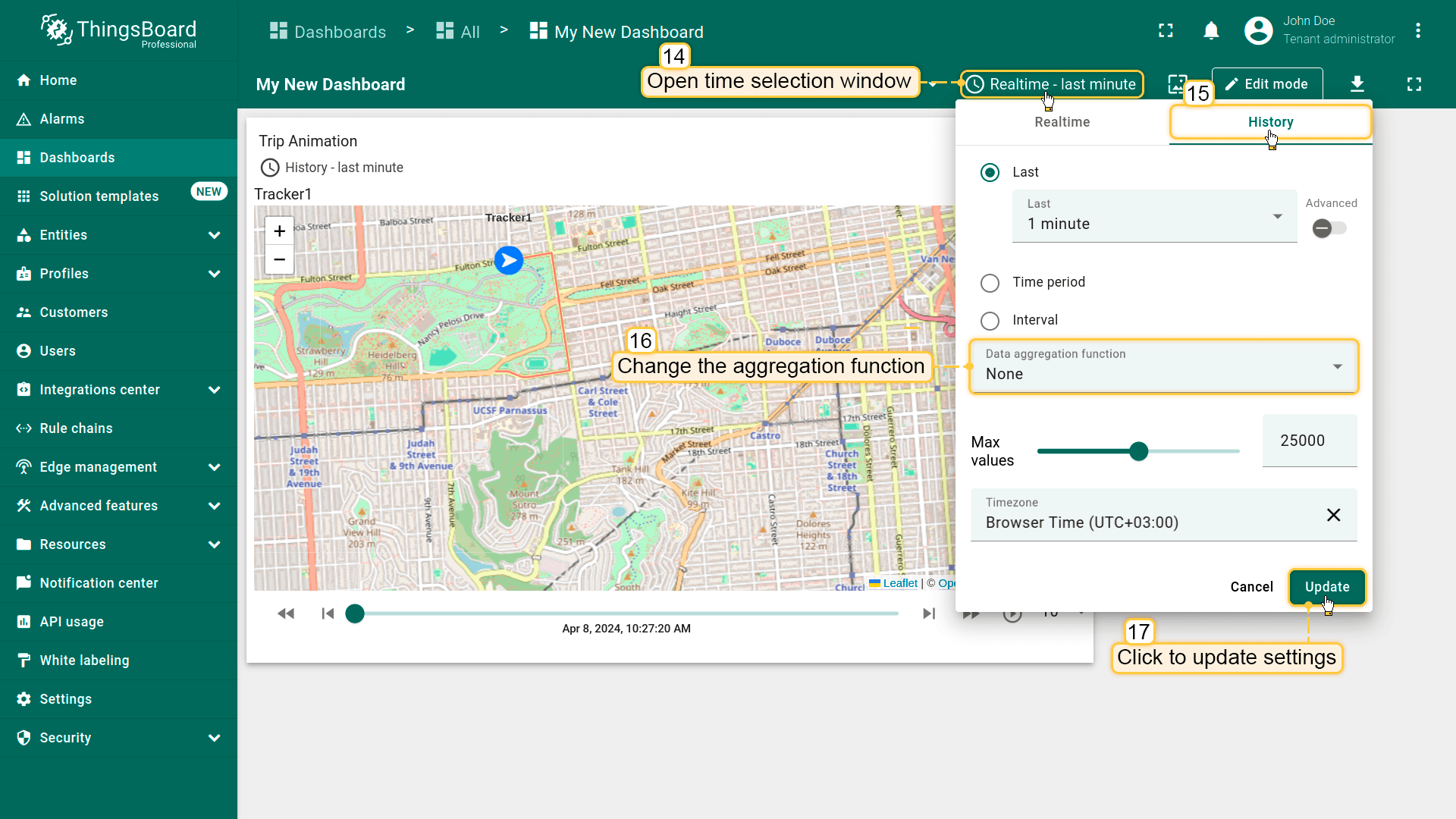Click the Update button
This screenshot has width=1456, height=819.
1327,587
